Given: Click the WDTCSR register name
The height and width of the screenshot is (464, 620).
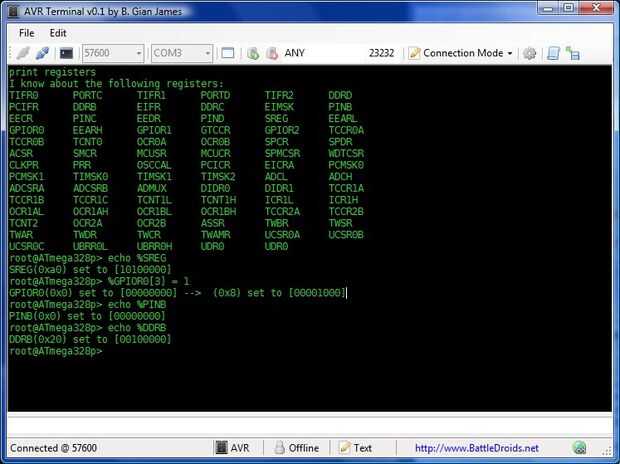Looking at the screenshot, I should pos(346,153).
